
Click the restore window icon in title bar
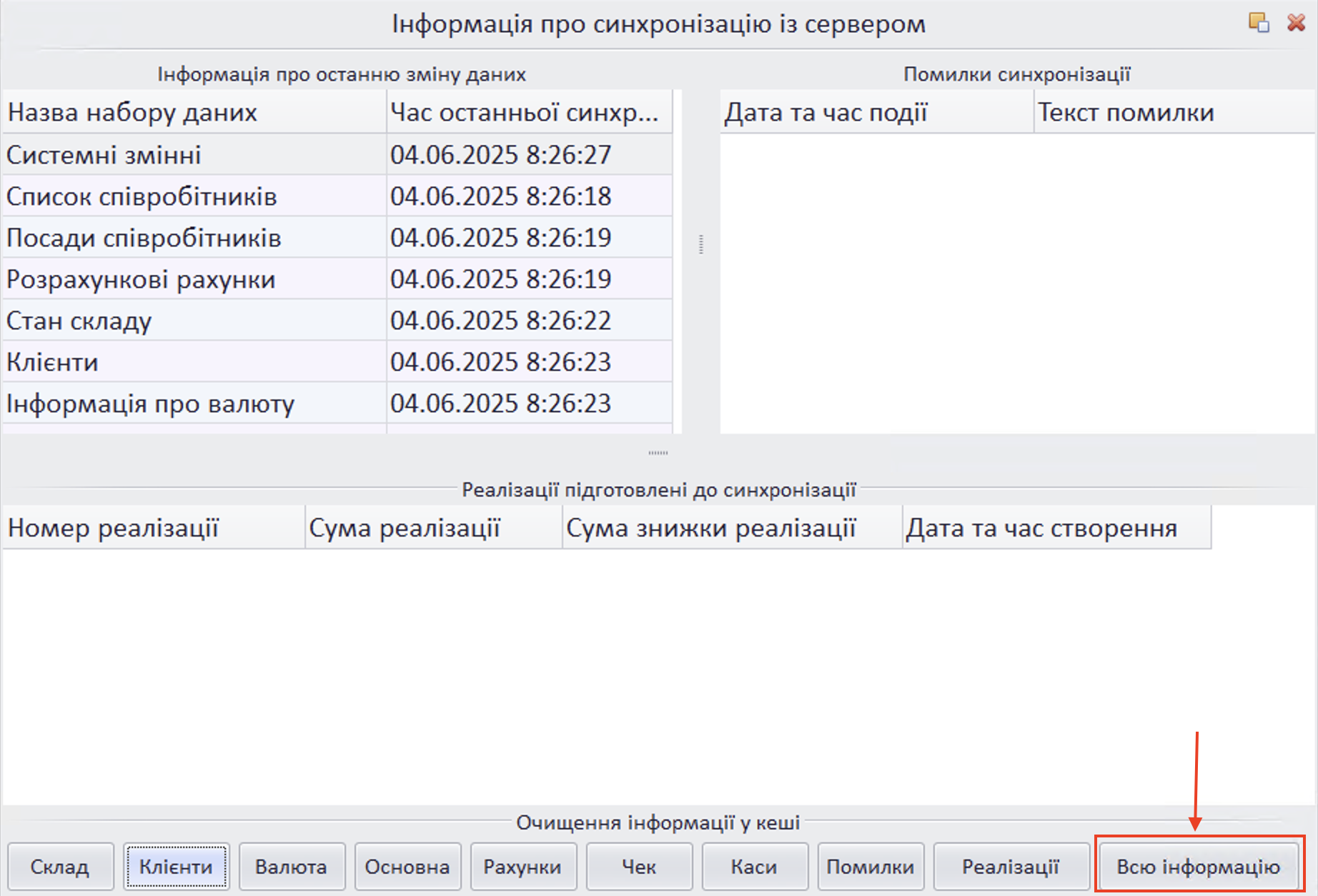1259,23
